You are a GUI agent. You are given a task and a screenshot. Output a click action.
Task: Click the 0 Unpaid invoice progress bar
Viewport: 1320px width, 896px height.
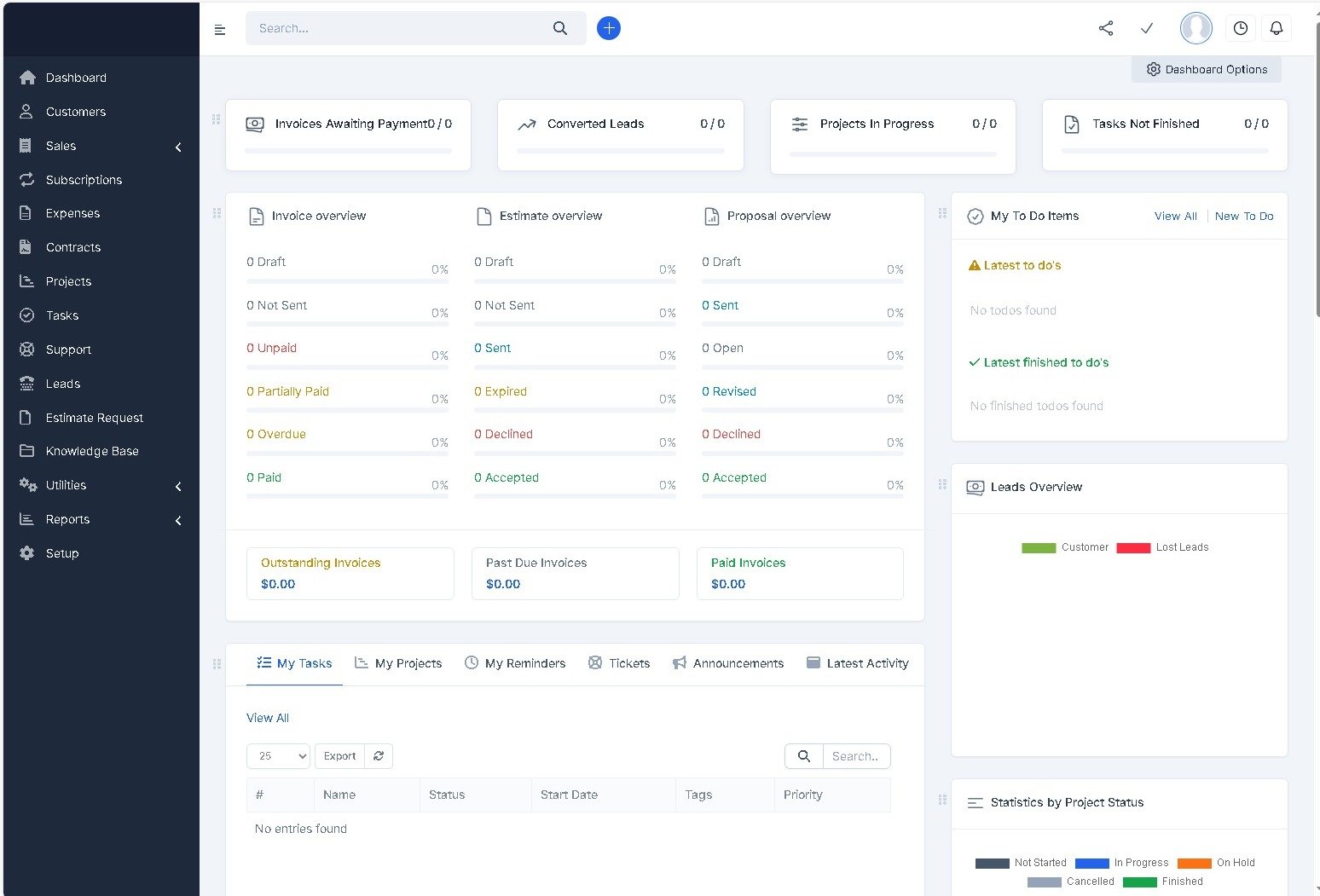[x=347, y=367]
